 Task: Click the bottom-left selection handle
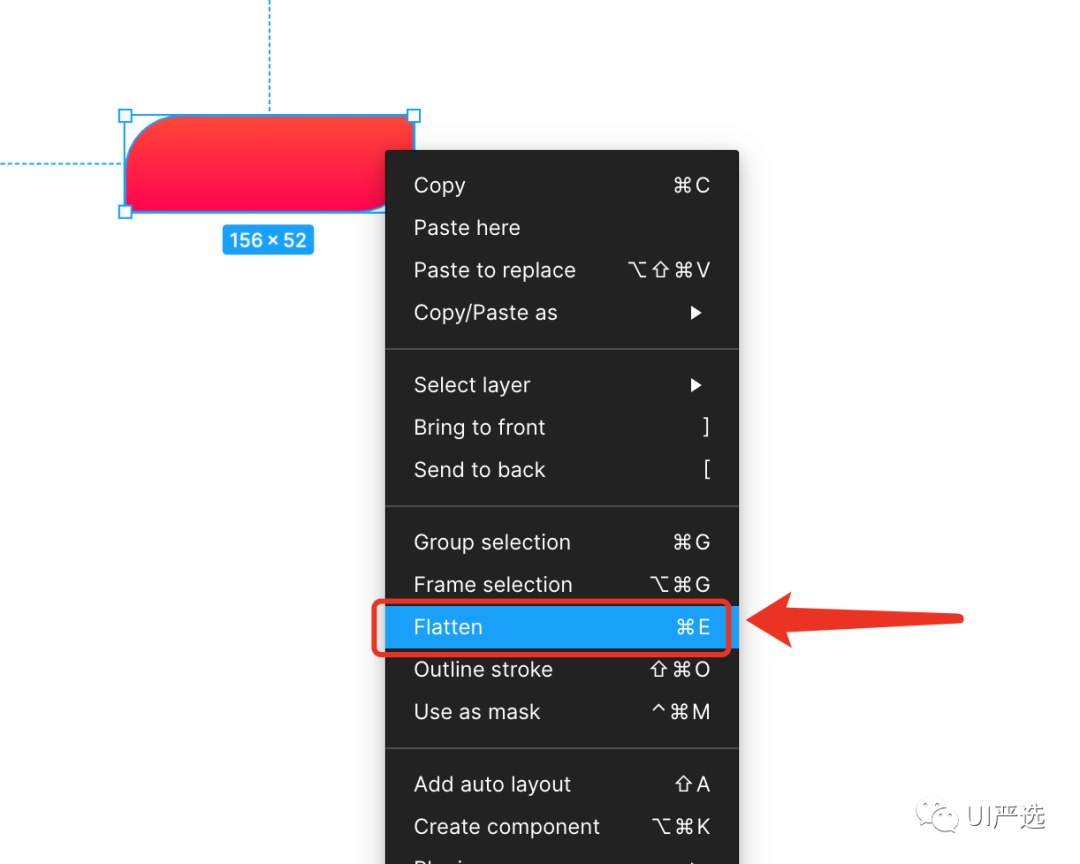pyautogui.click(x=125, y=212)
